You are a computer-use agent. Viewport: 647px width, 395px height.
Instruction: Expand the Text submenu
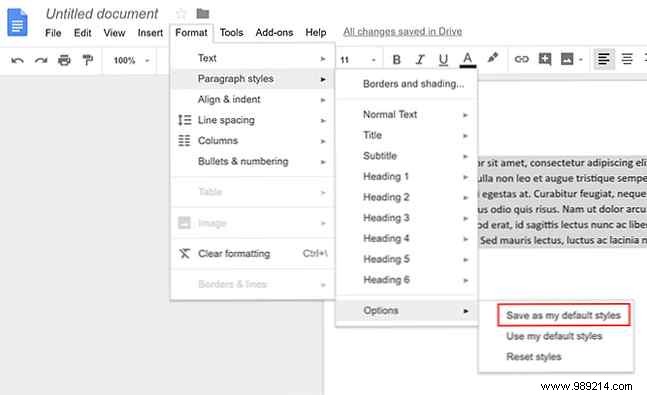[x=253, y=58]
